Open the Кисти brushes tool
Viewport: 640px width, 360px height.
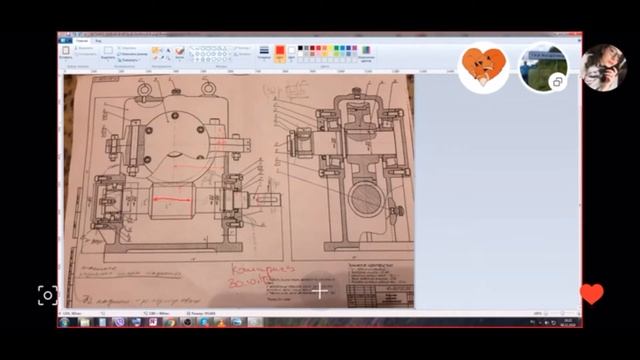pos(180,53)
